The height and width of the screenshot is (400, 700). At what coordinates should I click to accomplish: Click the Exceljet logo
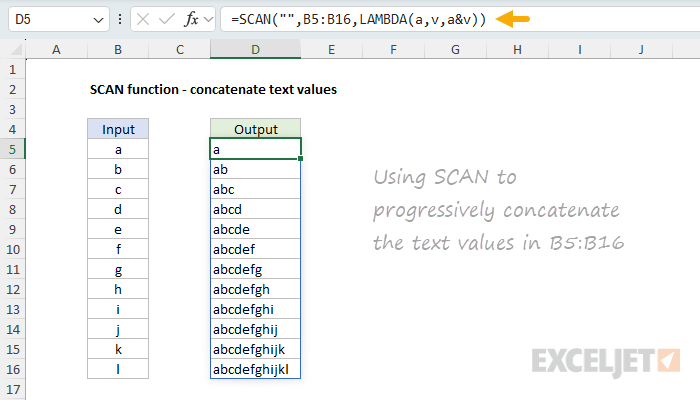pyautogui.click(x=607, y=359)
